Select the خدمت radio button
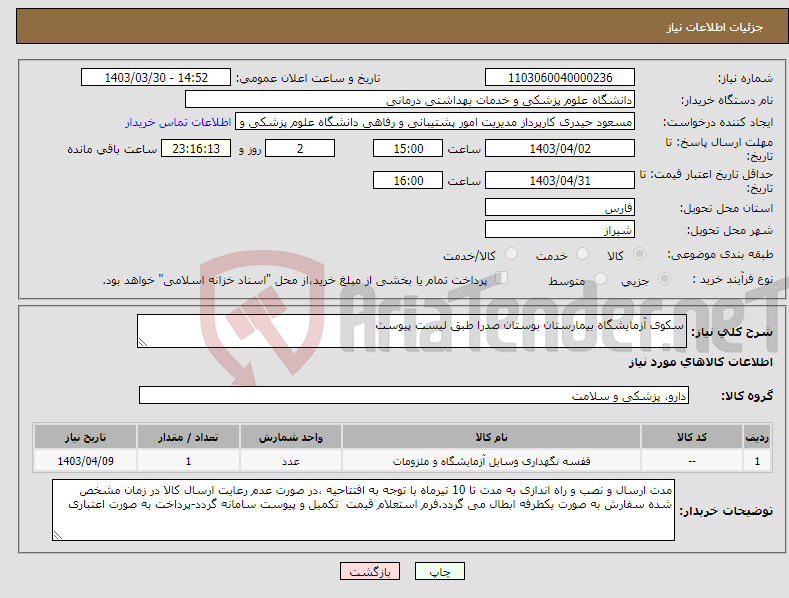Viewport: 789px width, 598px height. click(582, 254)
